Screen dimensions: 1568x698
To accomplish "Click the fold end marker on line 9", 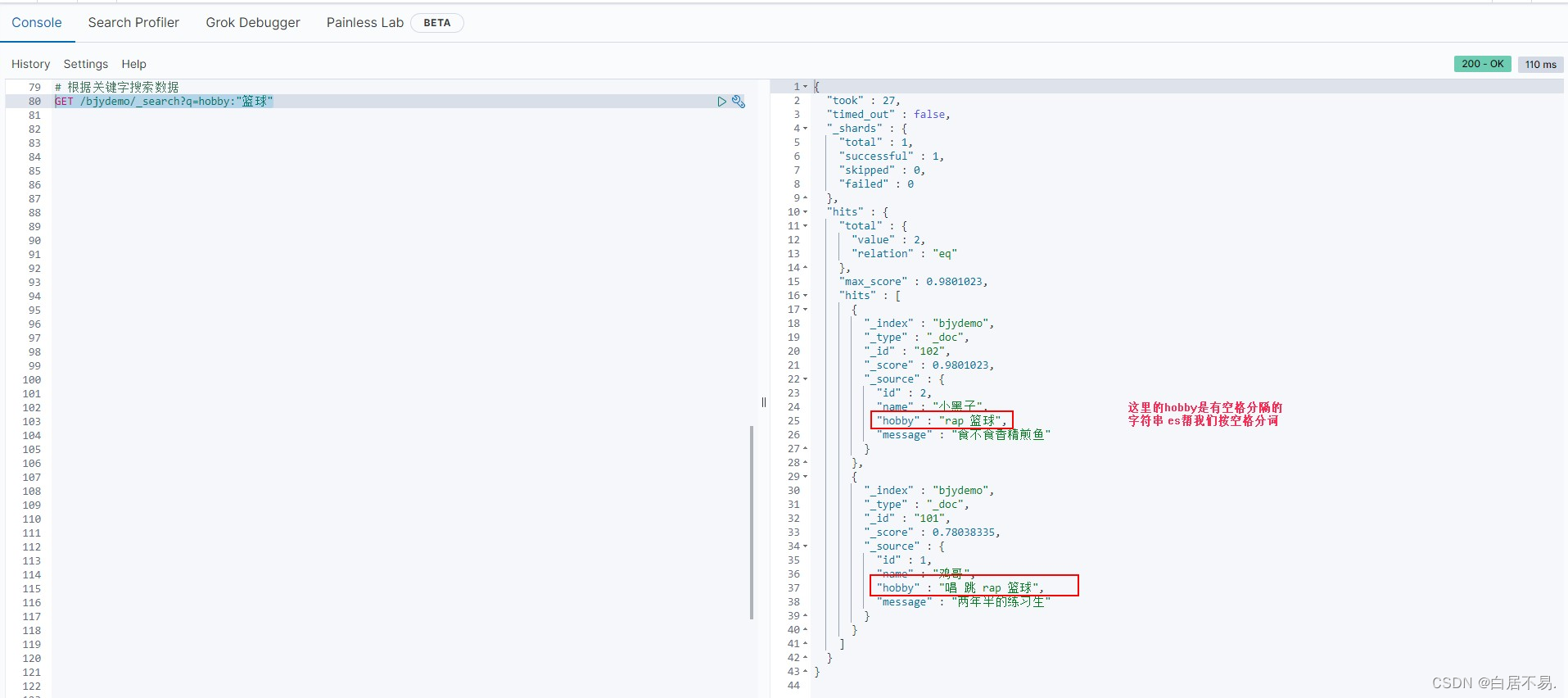I will (x=806, y=198).
